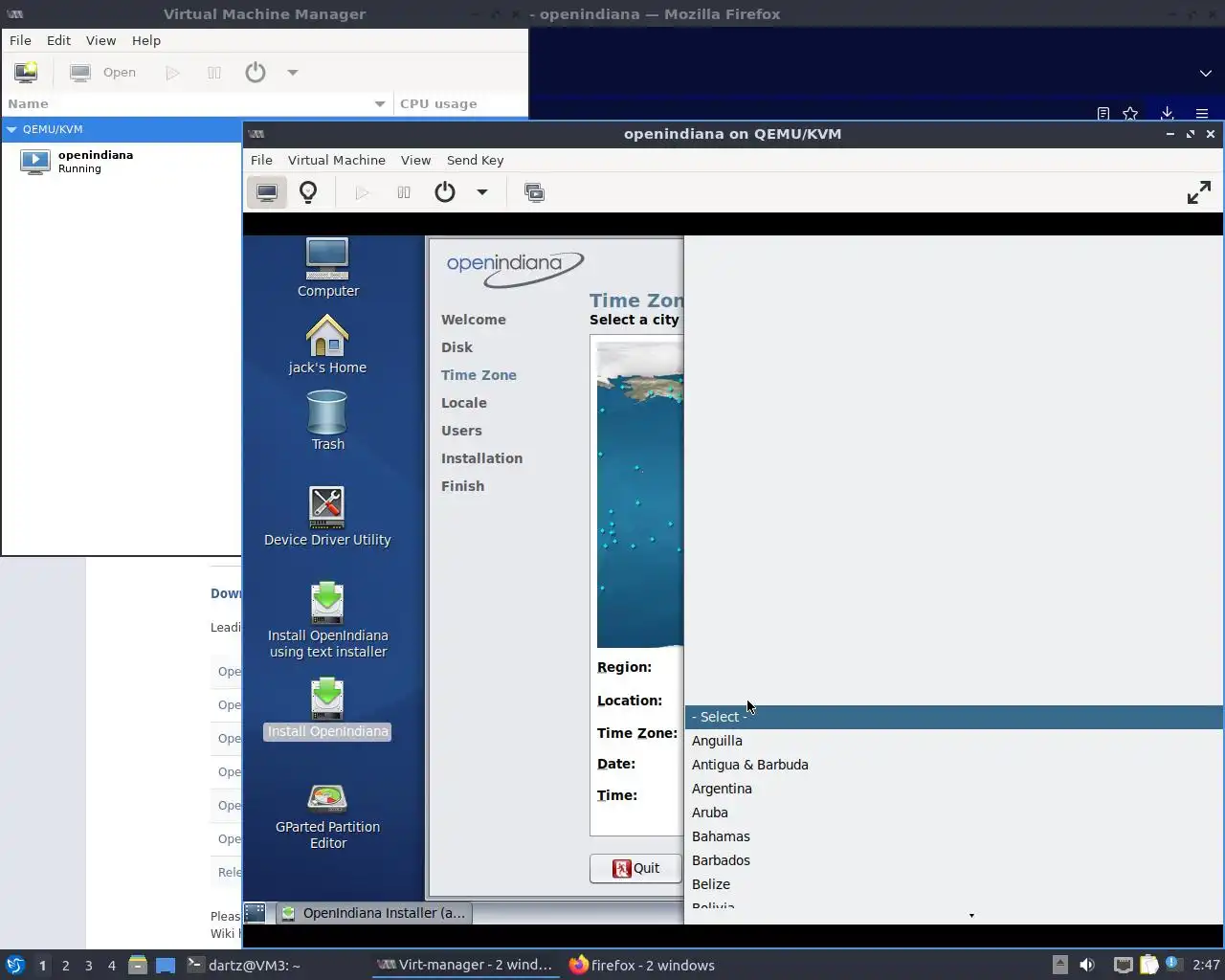The width and height of the screenshot is (1225, 980).
Task: Click the run button in Virtual Machine Manager
Action: (x=172, y=73)
